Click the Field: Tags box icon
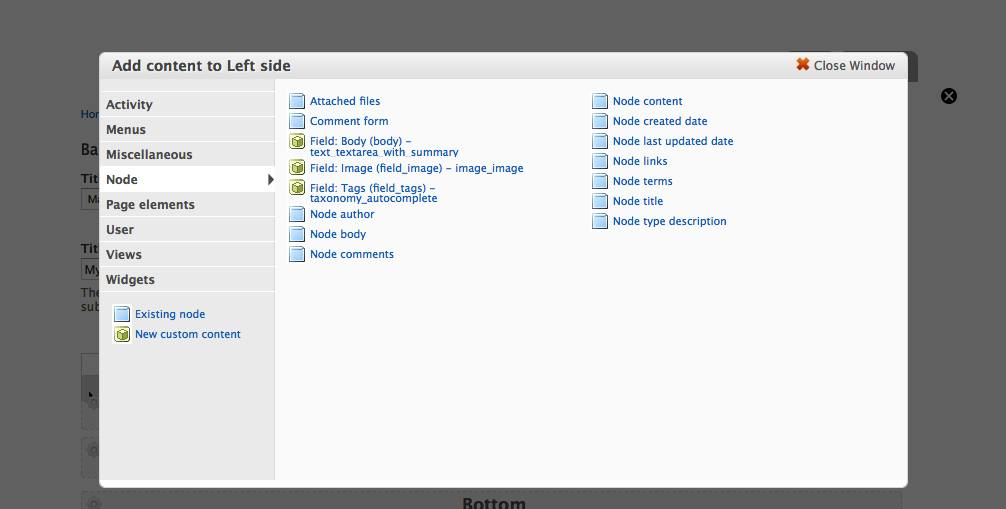The height and width of the screenshot is (509, 1006). pyautogui.click(x=297, y=187)
